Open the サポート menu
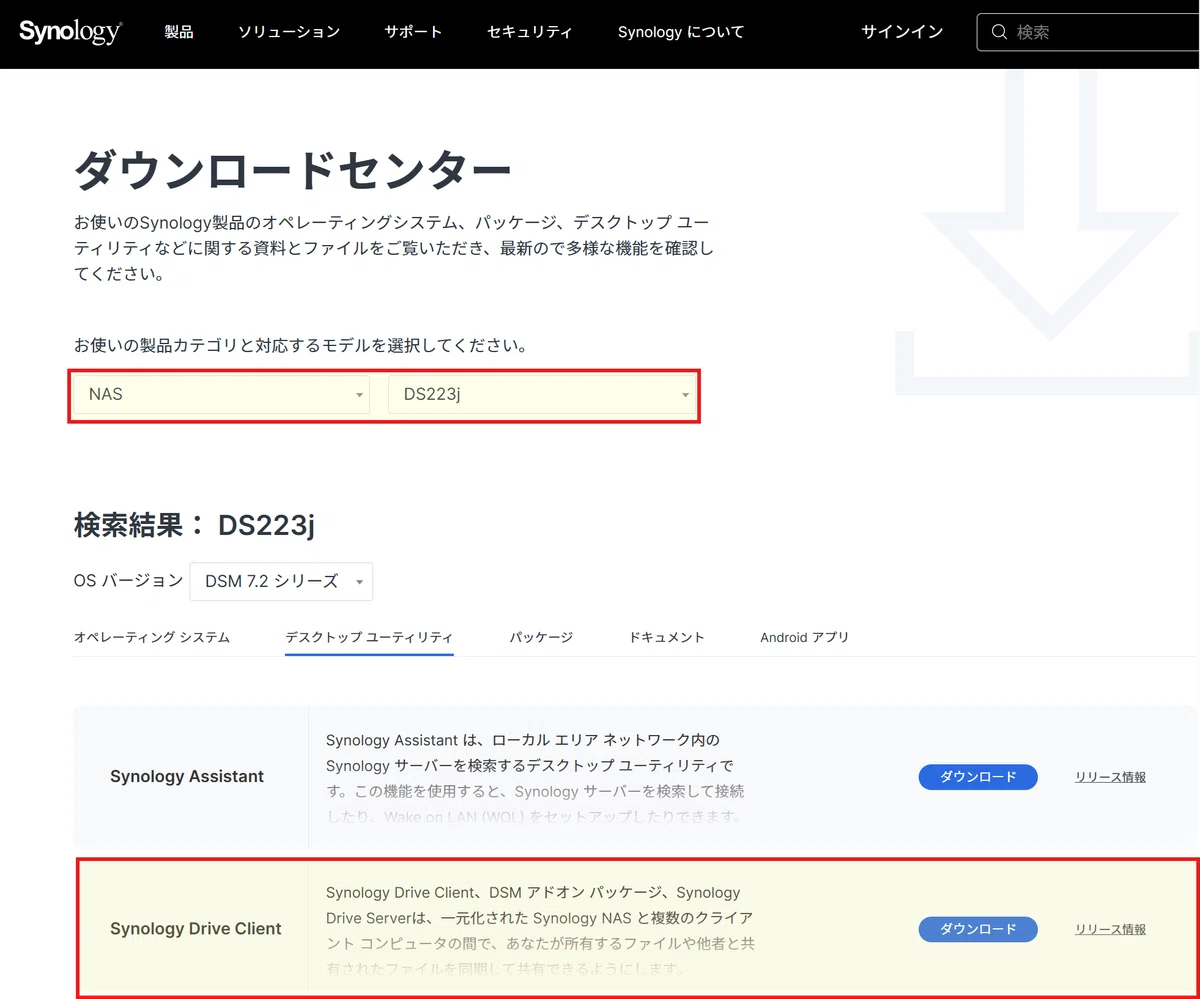 click(x=413, y=32)
